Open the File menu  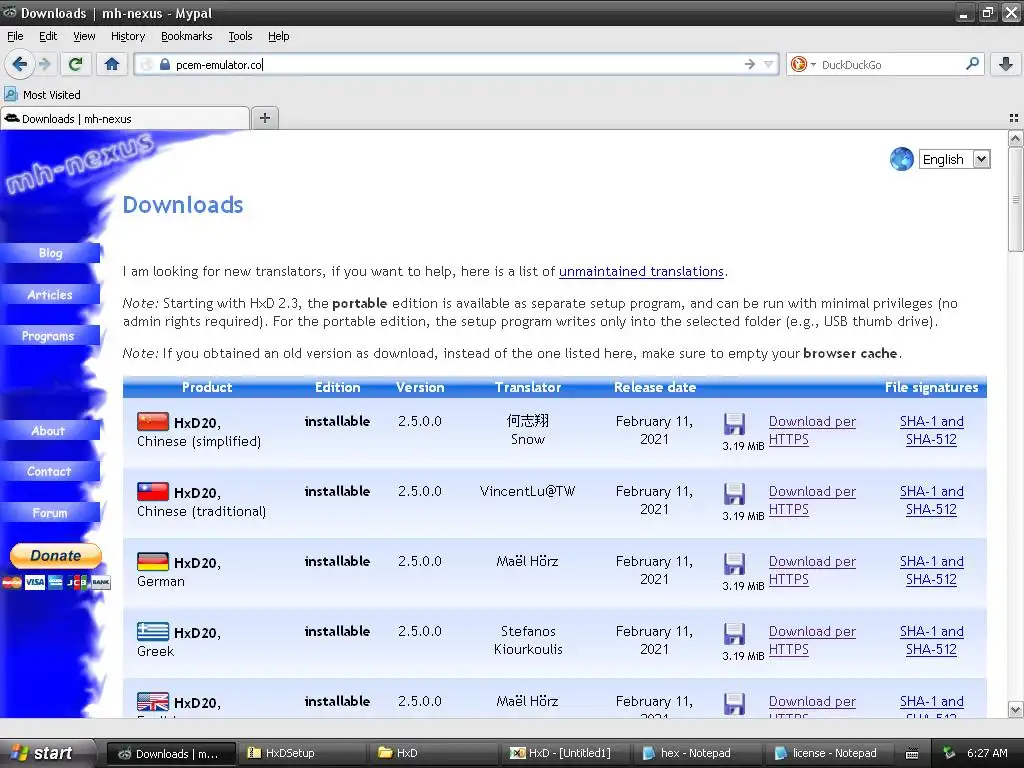[x=15, y=36]
